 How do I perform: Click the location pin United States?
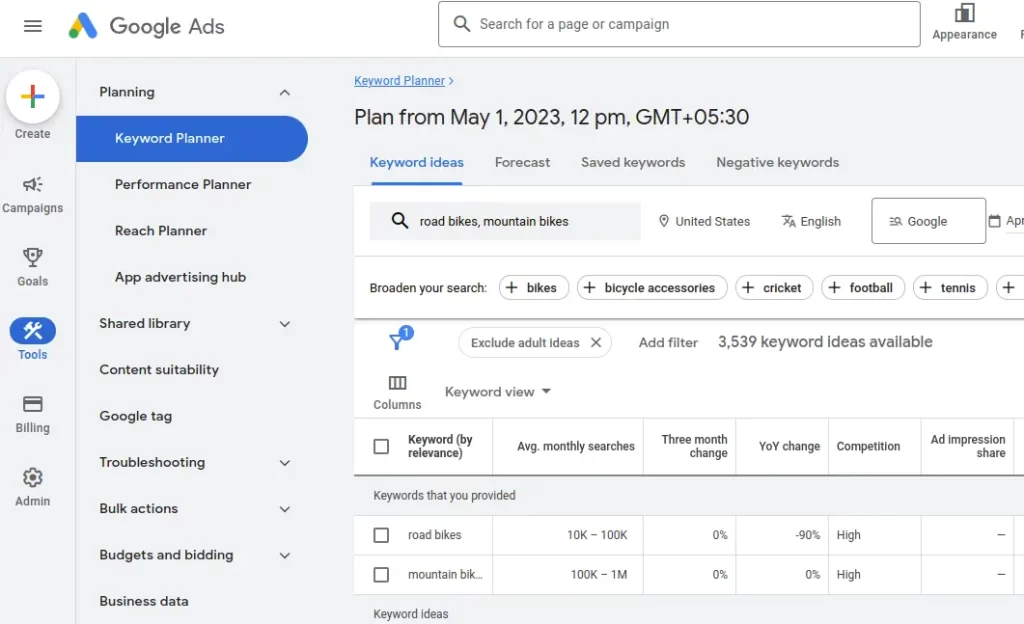pos(704,221)
